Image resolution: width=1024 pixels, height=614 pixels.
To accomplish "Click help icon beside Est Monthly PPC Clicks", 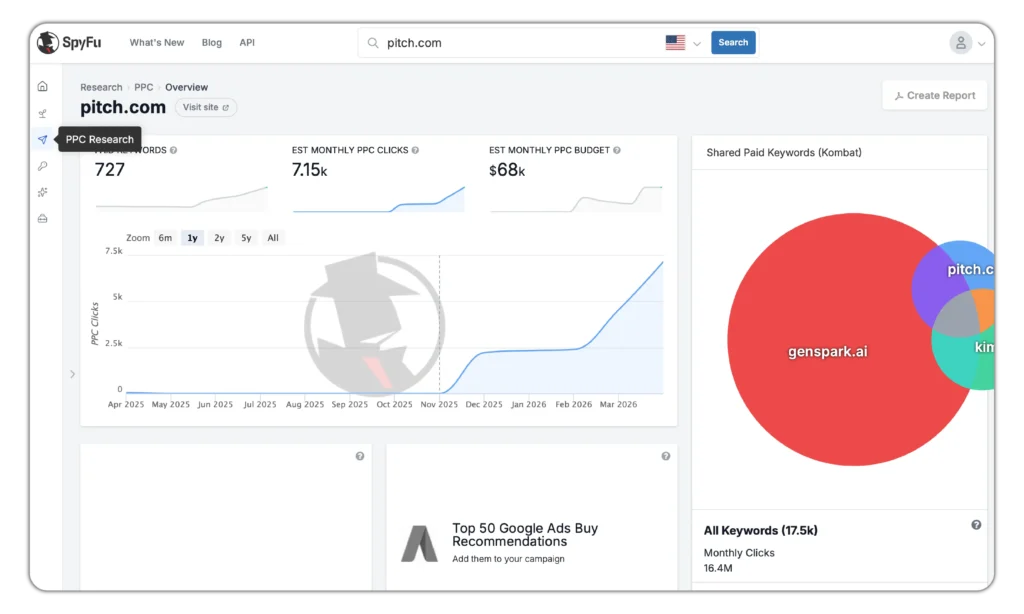I will (415, 150).
